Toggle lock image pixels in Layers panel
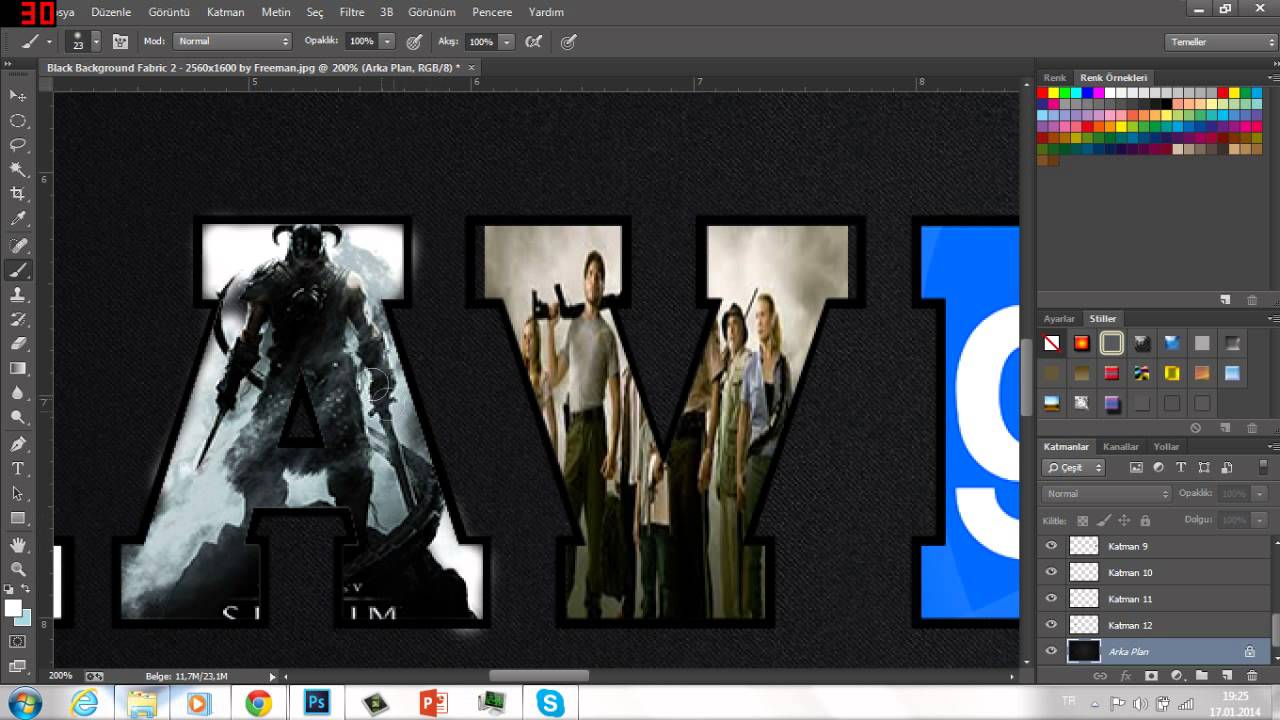This screenshot has height=720, width=1280. (x=1103, y=521)
